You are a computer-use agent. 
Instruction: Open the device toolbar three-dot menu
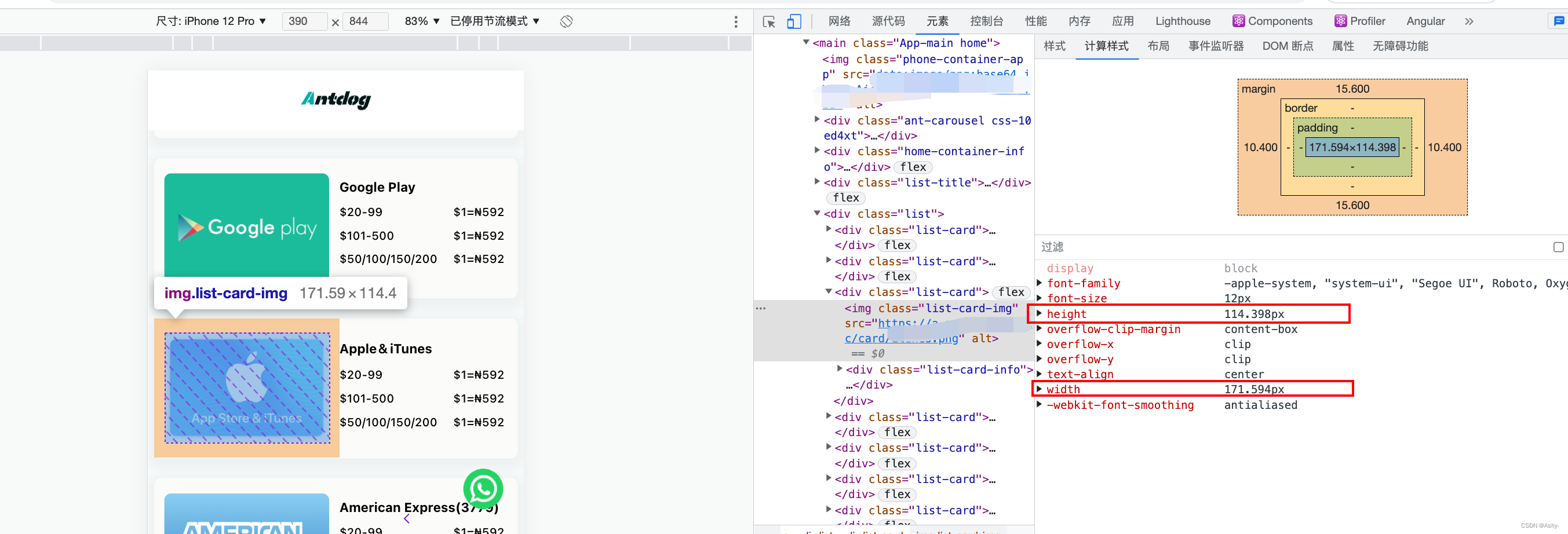pyautogui.click(x=735, y=21)
